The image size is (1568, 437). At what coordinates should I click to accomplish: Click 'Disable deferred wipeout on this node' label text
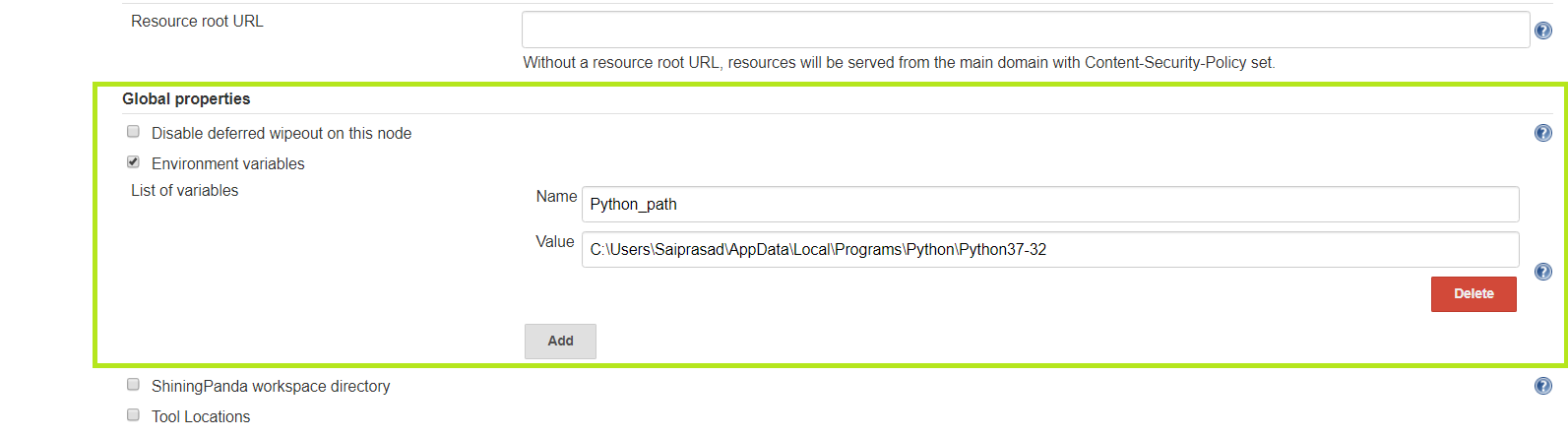click(282, 134)
